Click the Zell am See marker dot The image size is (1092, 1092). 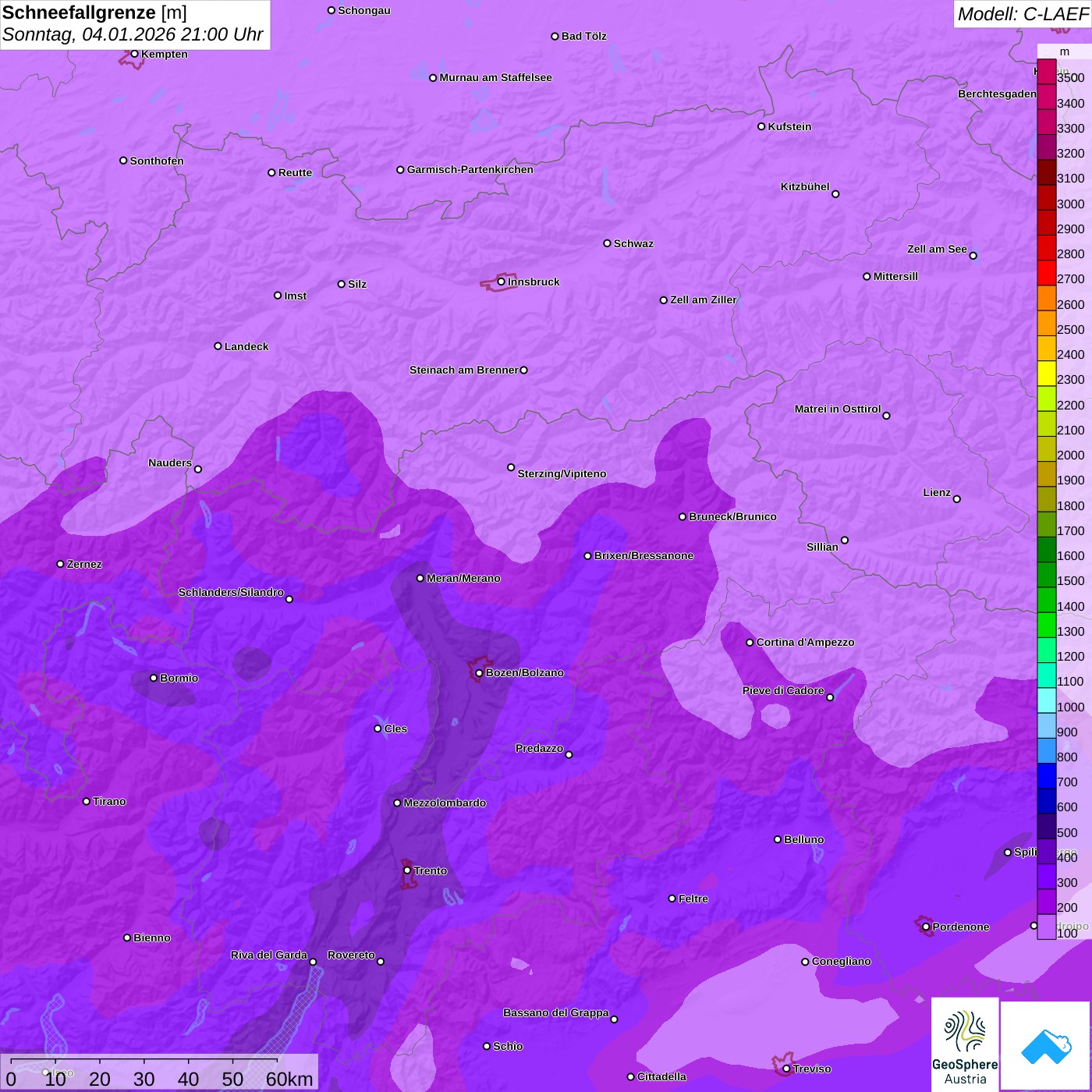click(973, 256)
